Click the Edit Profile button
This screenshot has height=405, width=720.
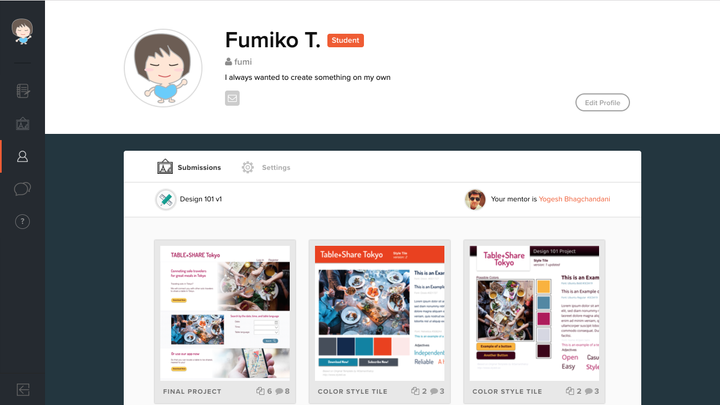[602, 102]
